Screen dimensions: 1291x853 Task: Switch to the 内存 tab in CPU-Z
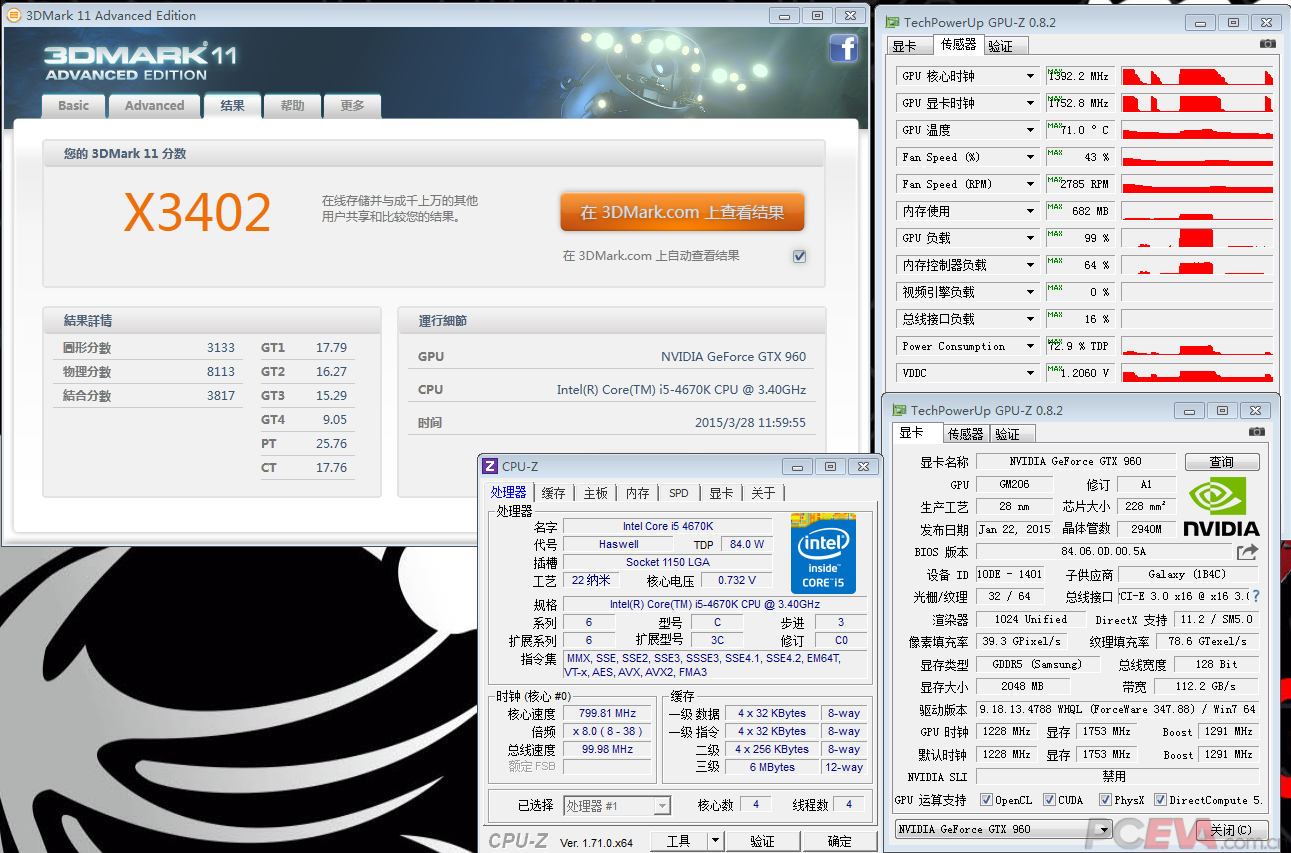pyautogui.click(x=638, y=493)
